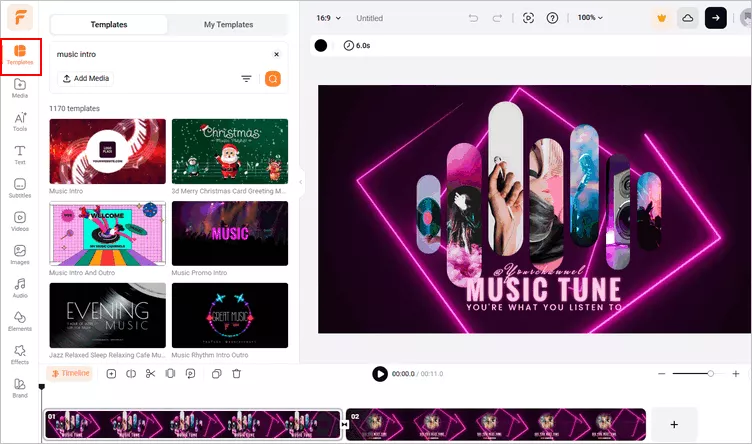Click the timeline zoom out minus

[x=661, y=374]
